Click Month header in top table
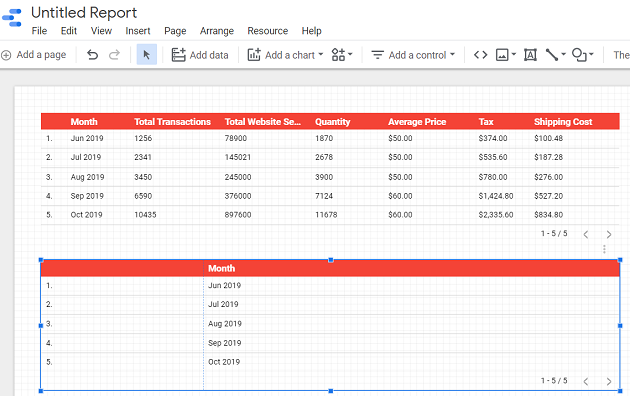The image size is (630, 396). tap(84, 122)
